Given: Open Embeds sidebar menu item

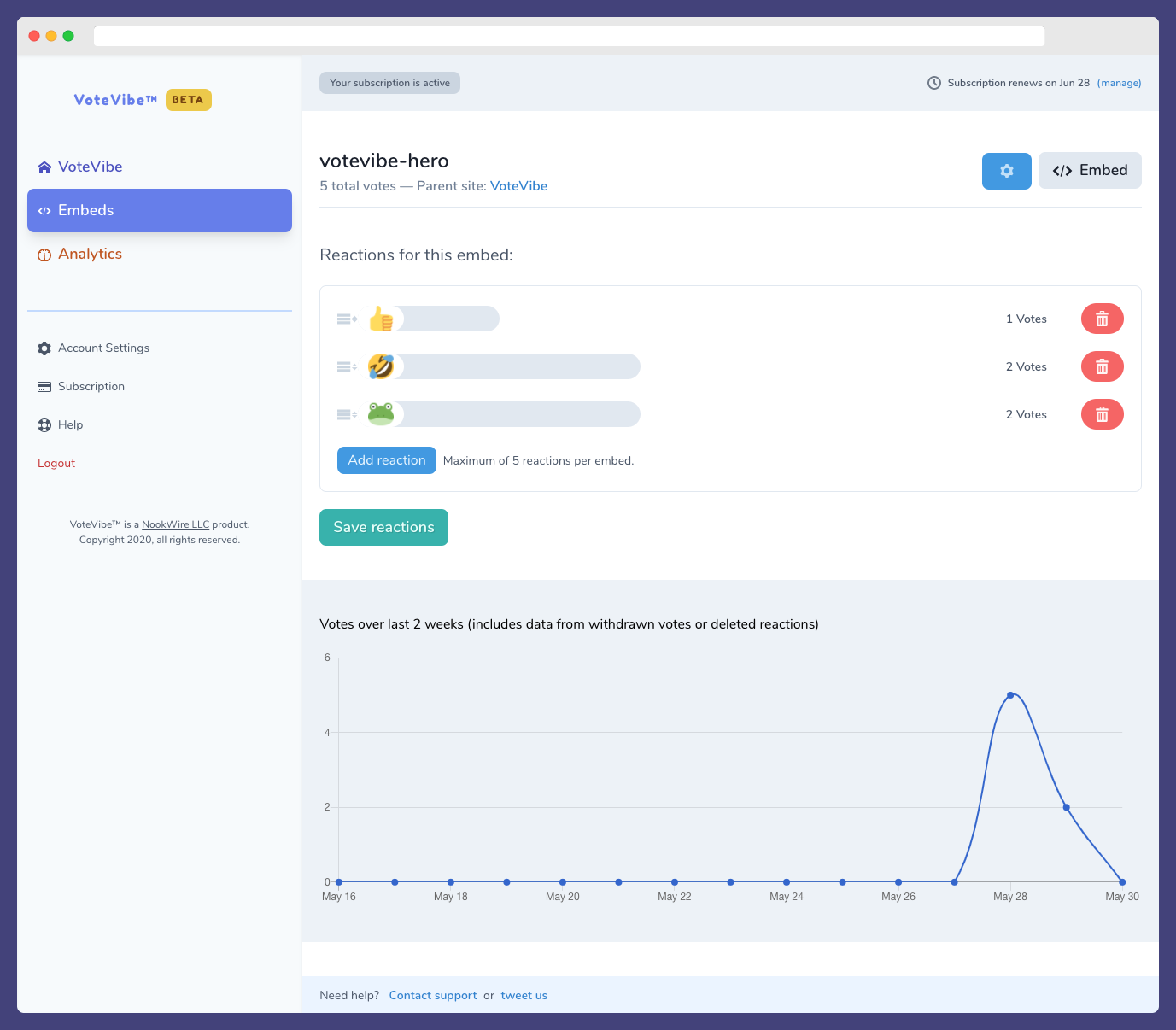Looking at the screenshot, I should 160,210.
